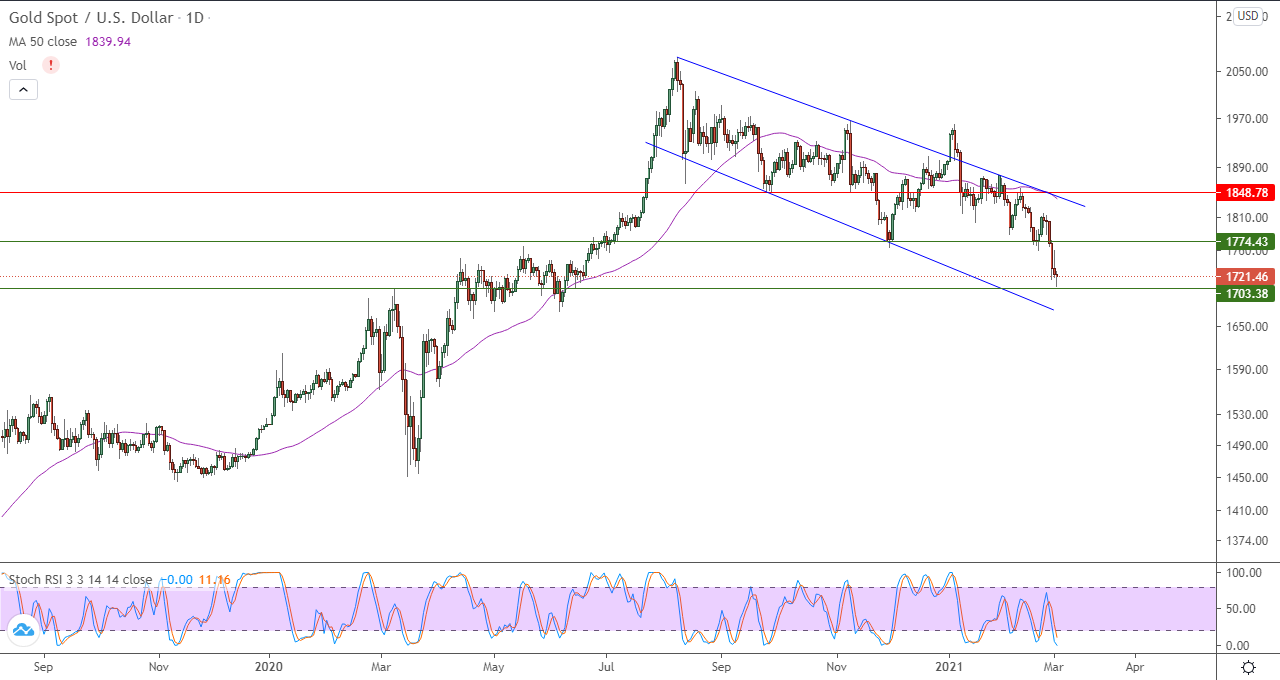Click the 1721.46 current price label

point(1245,276)
